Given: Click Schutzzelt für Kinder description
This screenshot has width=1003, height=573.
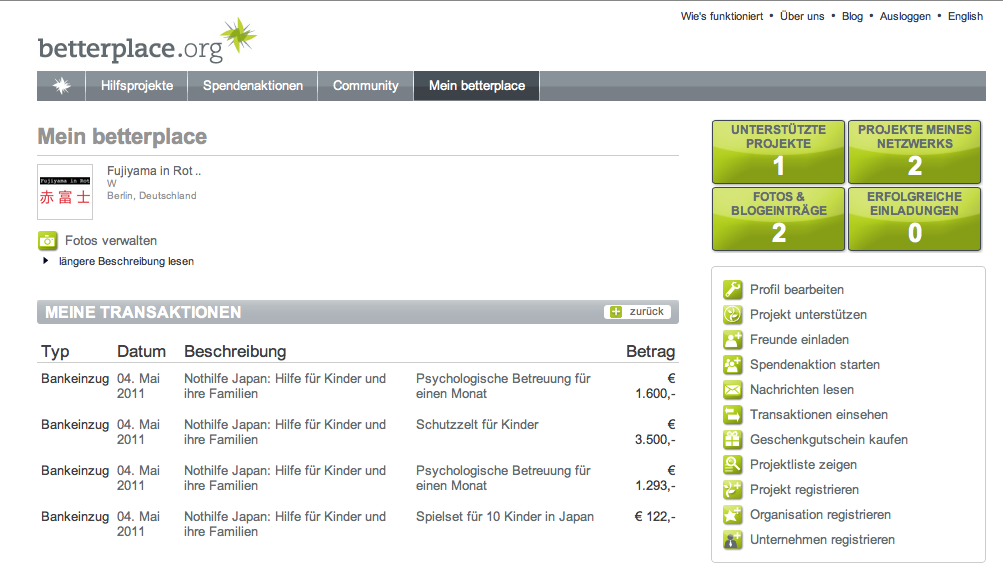Looking at the screenshot, I should [x=477, y=425].
